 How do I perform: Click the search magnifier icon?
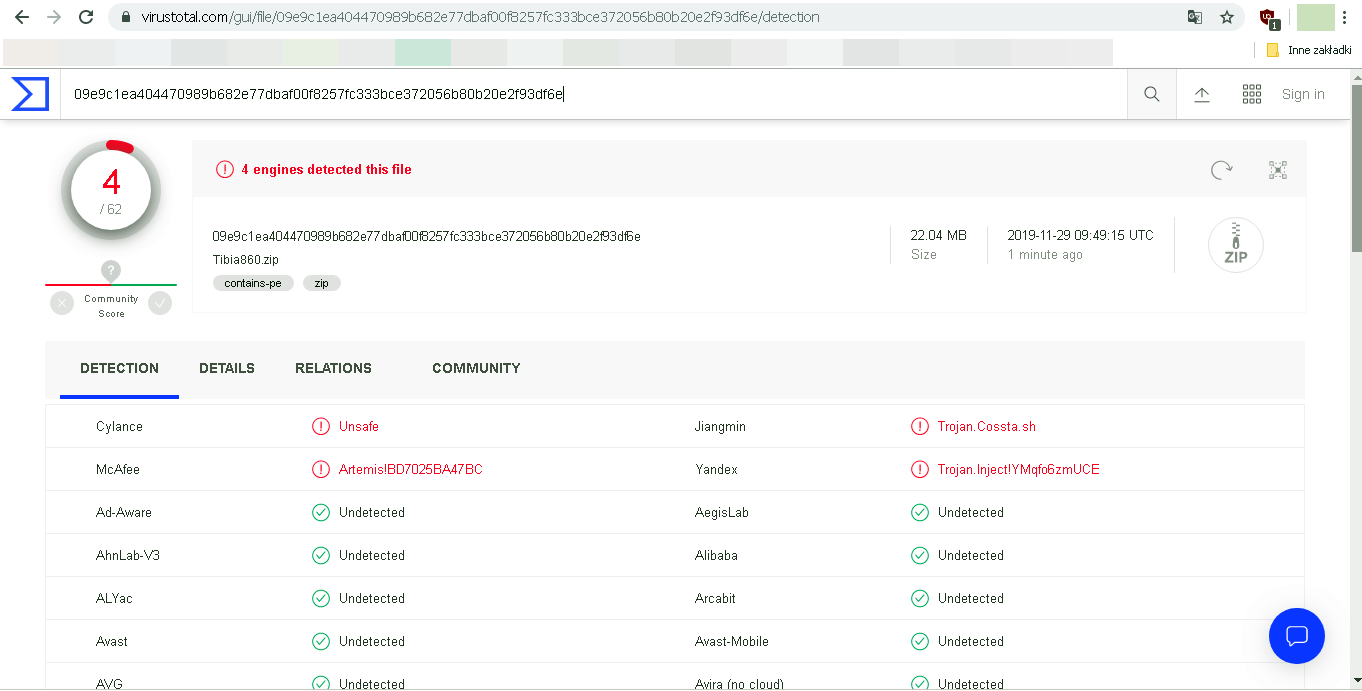[x=1152, y=94]
